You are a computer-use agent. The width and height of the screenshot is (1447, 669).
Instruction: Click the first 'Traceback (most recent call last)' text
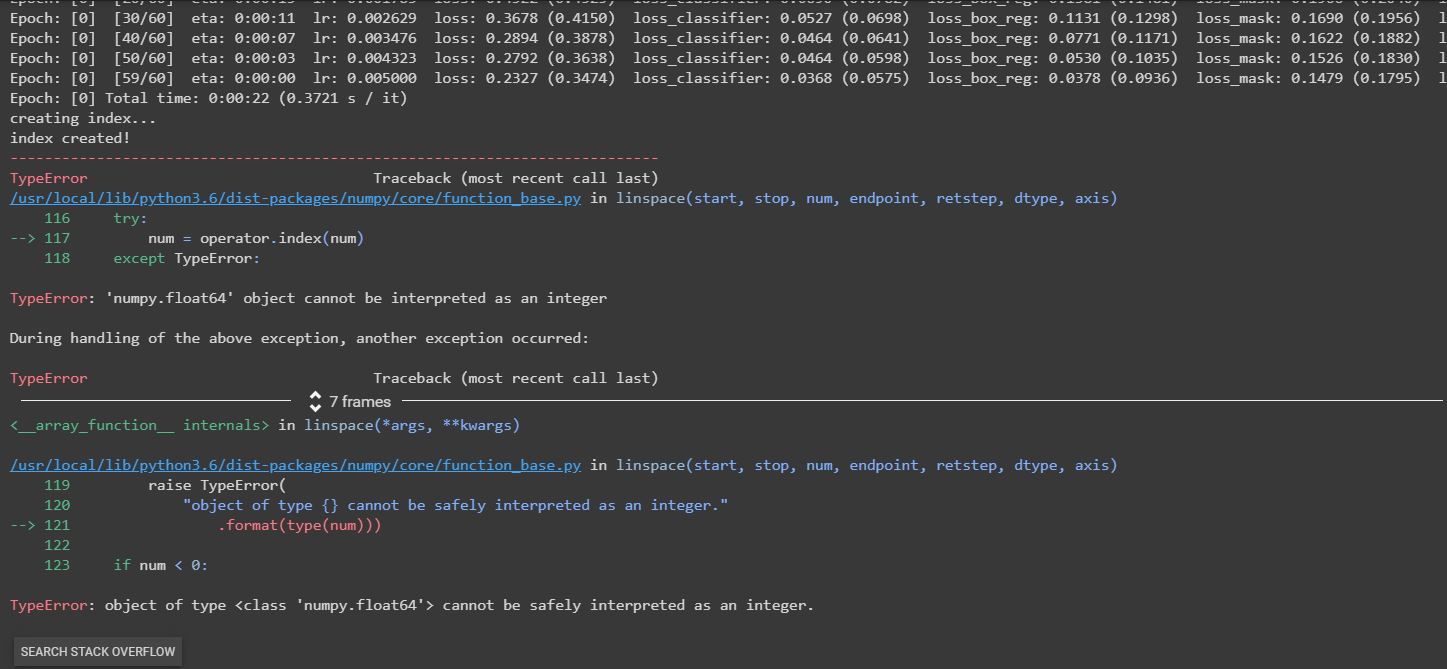[516, 178]
